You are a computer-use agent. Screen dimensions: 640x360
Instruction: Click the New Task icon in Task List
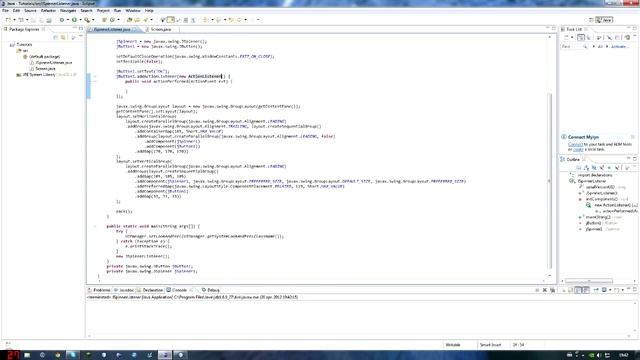pos(566,37)
